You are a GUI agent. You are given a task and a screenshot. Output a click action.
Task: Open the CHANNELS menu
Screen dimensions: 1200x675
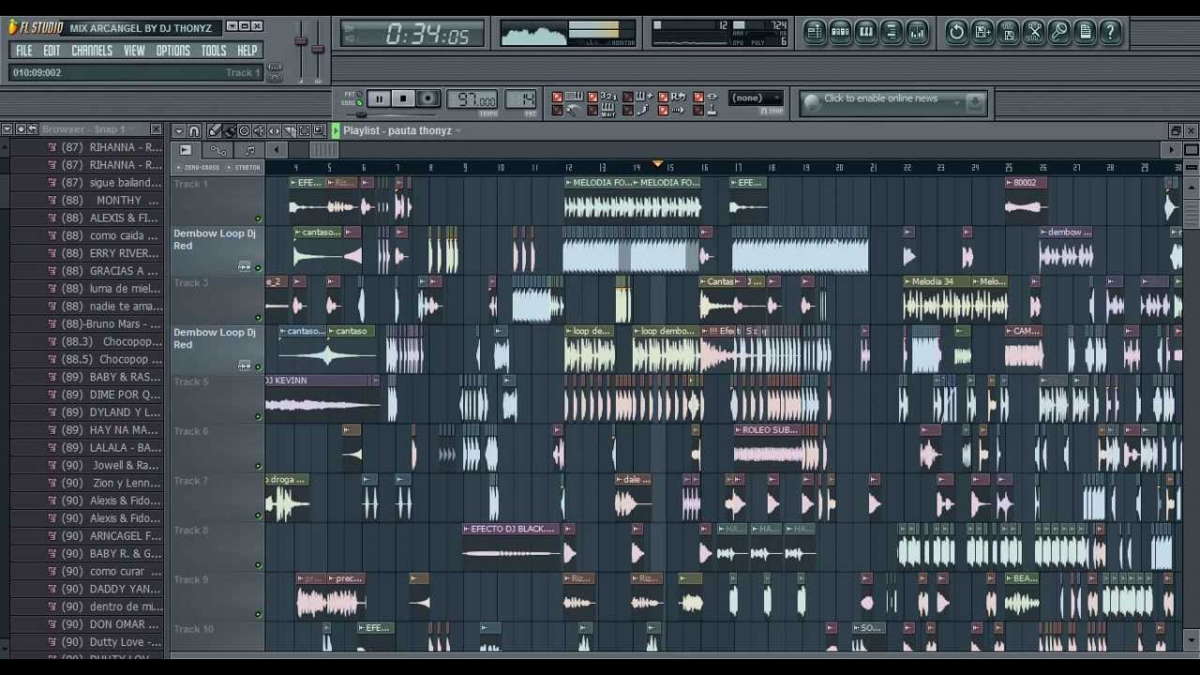pos(92,50)
